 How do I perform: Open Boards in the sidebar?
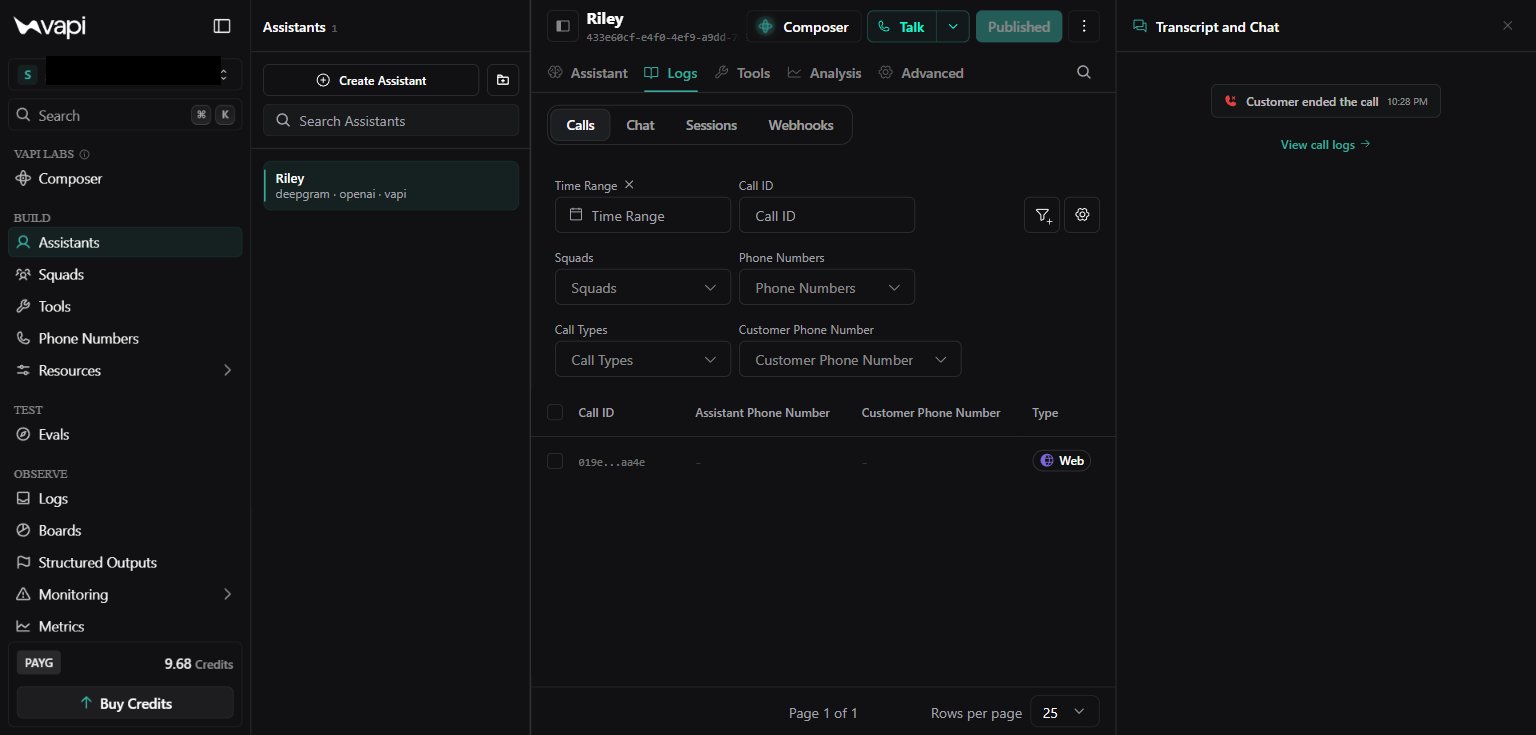tap(125, 530)
